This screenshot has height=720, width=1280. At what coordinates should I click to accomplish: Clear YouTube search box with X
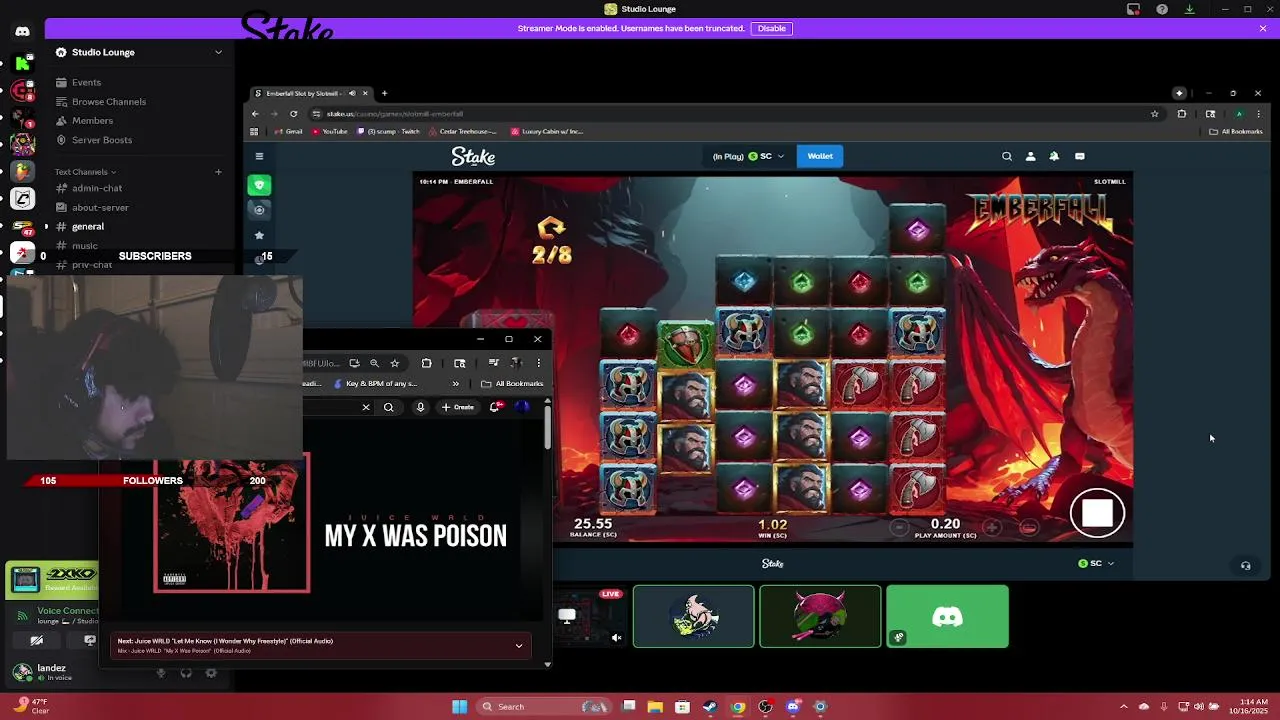coord(366,407)
